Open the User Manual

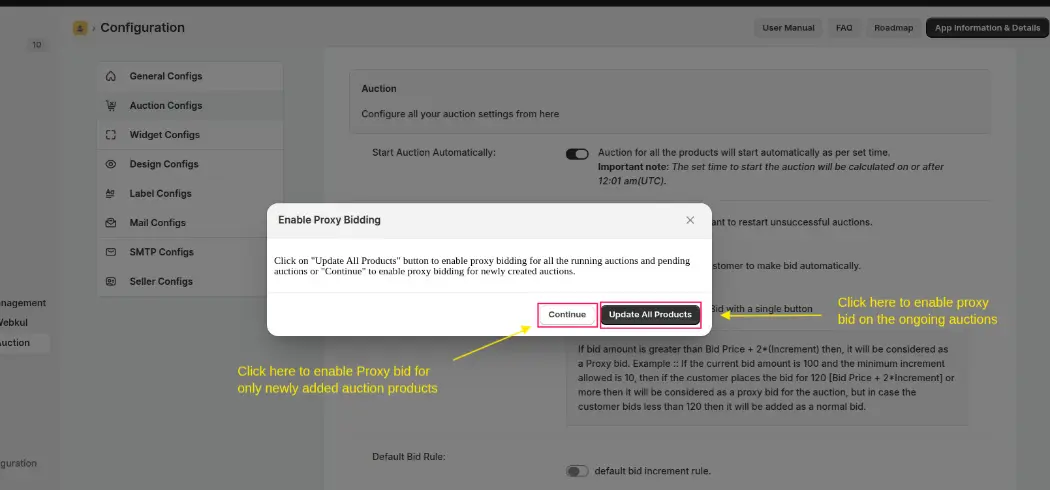(x=788, y=28)
